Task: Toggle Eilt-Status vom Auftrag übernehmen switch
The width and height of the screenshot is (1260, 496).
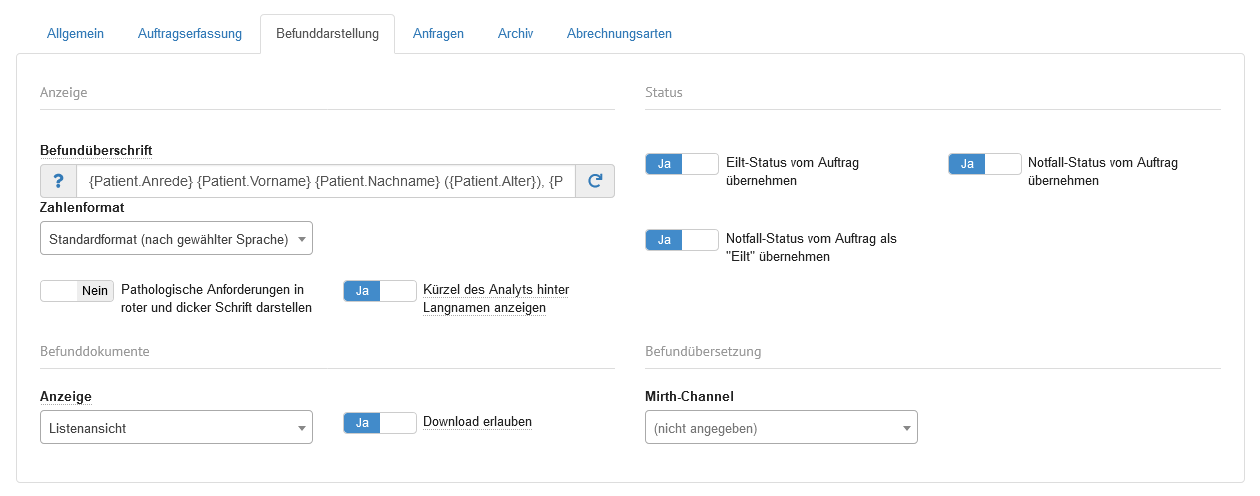Action: [x=682, y=164]
